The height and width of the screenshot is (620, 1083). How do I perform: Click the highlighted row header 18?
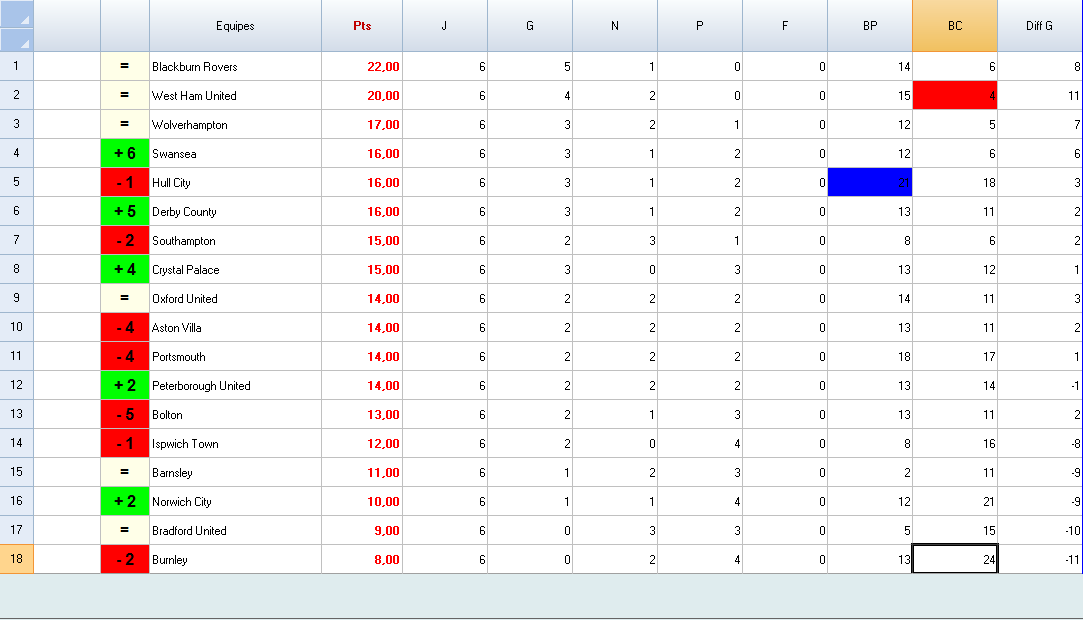click(x=17, y=559)
